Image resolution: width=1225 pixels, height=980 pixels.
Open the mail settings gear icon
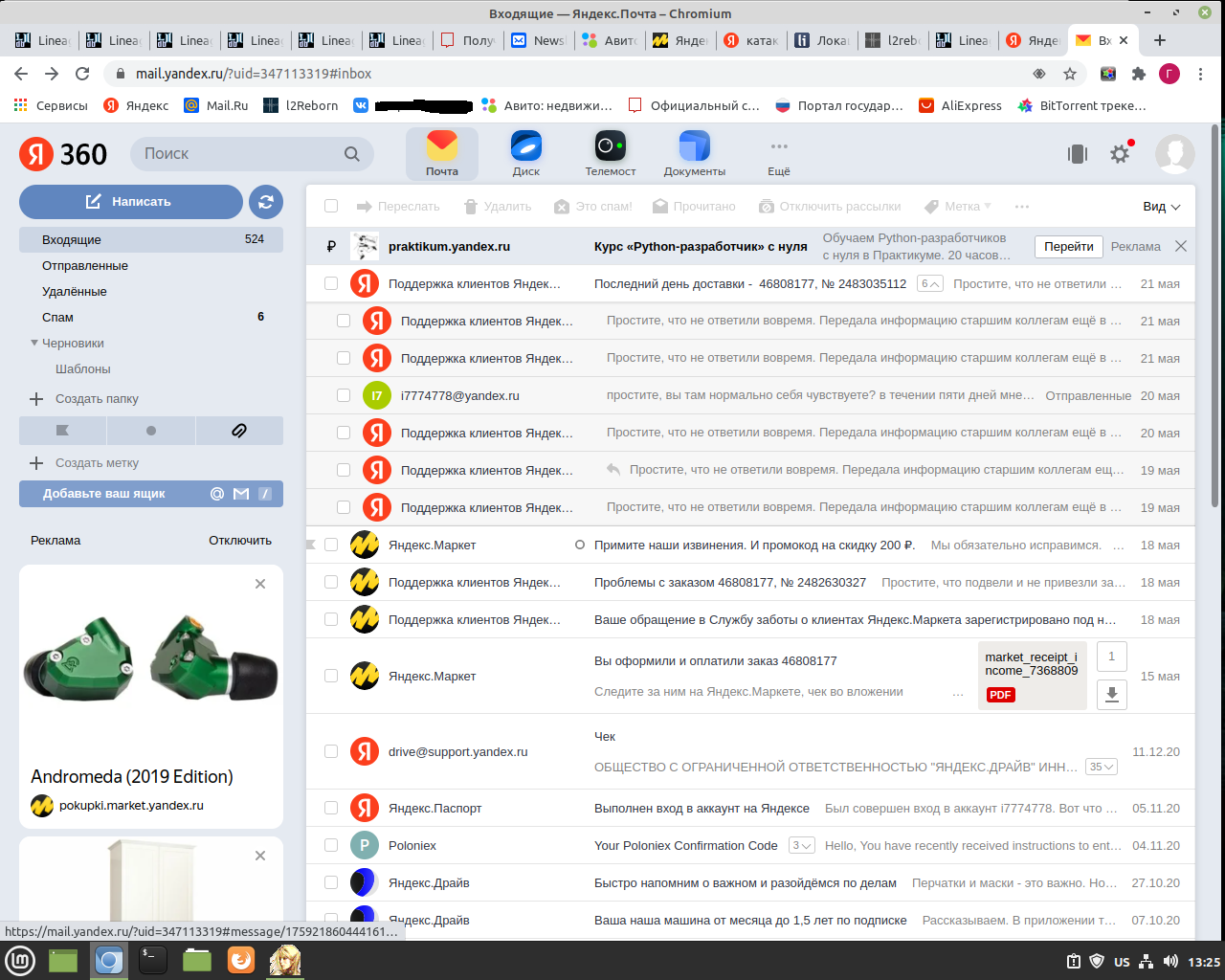tap(1120, 154)
